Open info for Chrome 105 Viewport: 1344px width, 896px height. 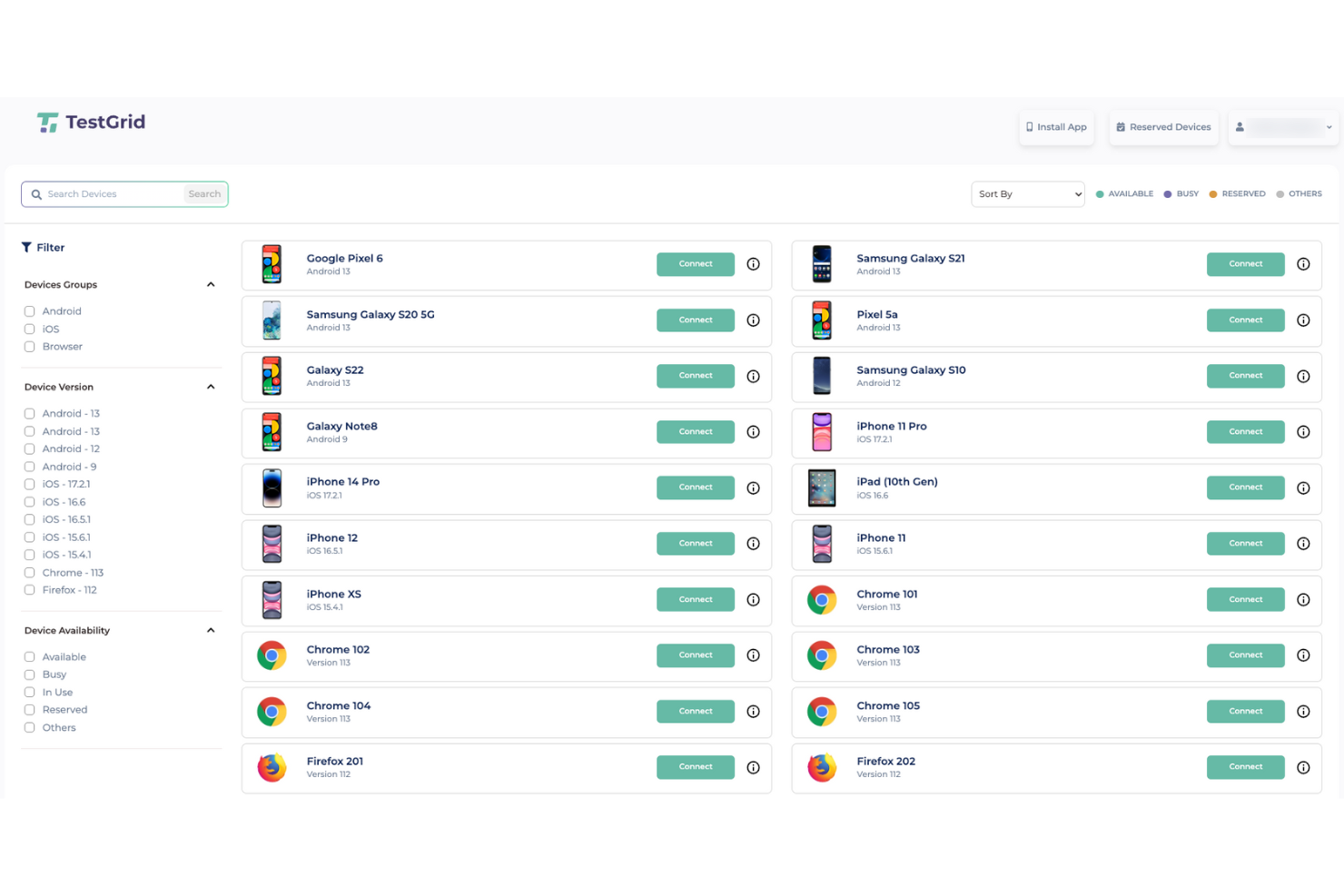point(1303,712)
